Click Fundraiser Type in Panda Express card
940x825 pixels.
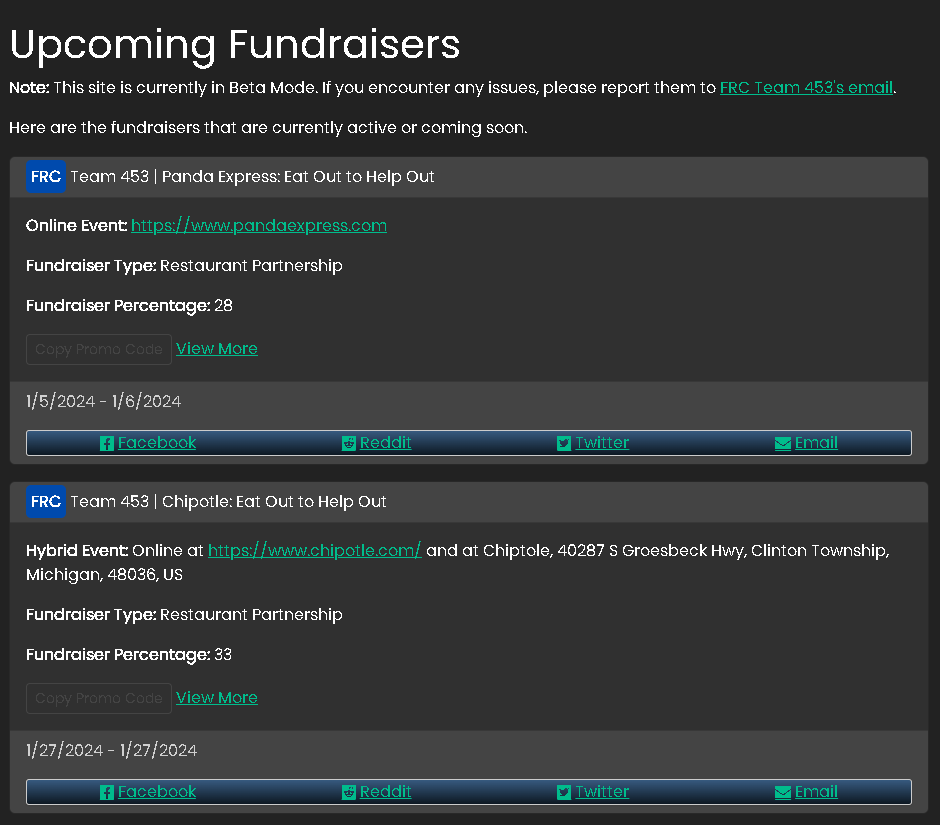coord(184,266)
